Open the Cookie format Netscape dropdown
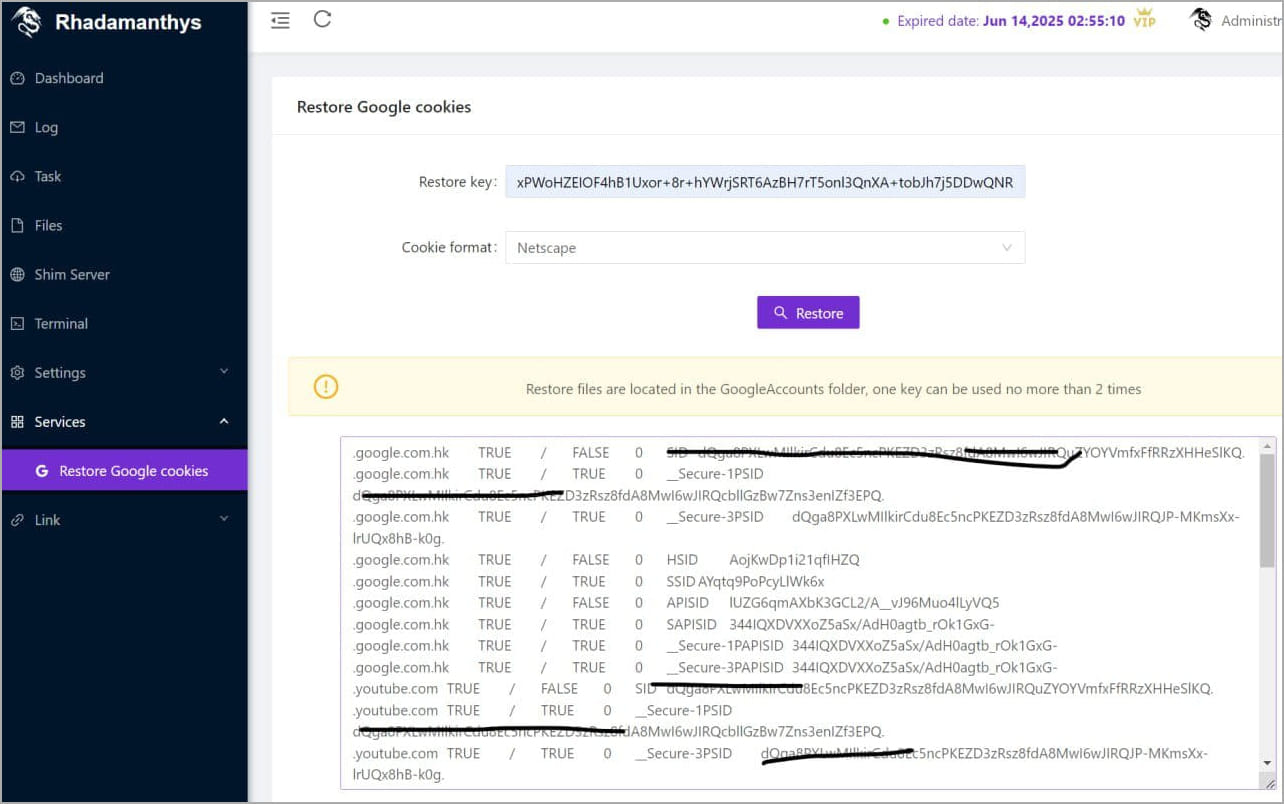Image resolution: width=1284 pixels, height=804 pixels. point(765,248)
